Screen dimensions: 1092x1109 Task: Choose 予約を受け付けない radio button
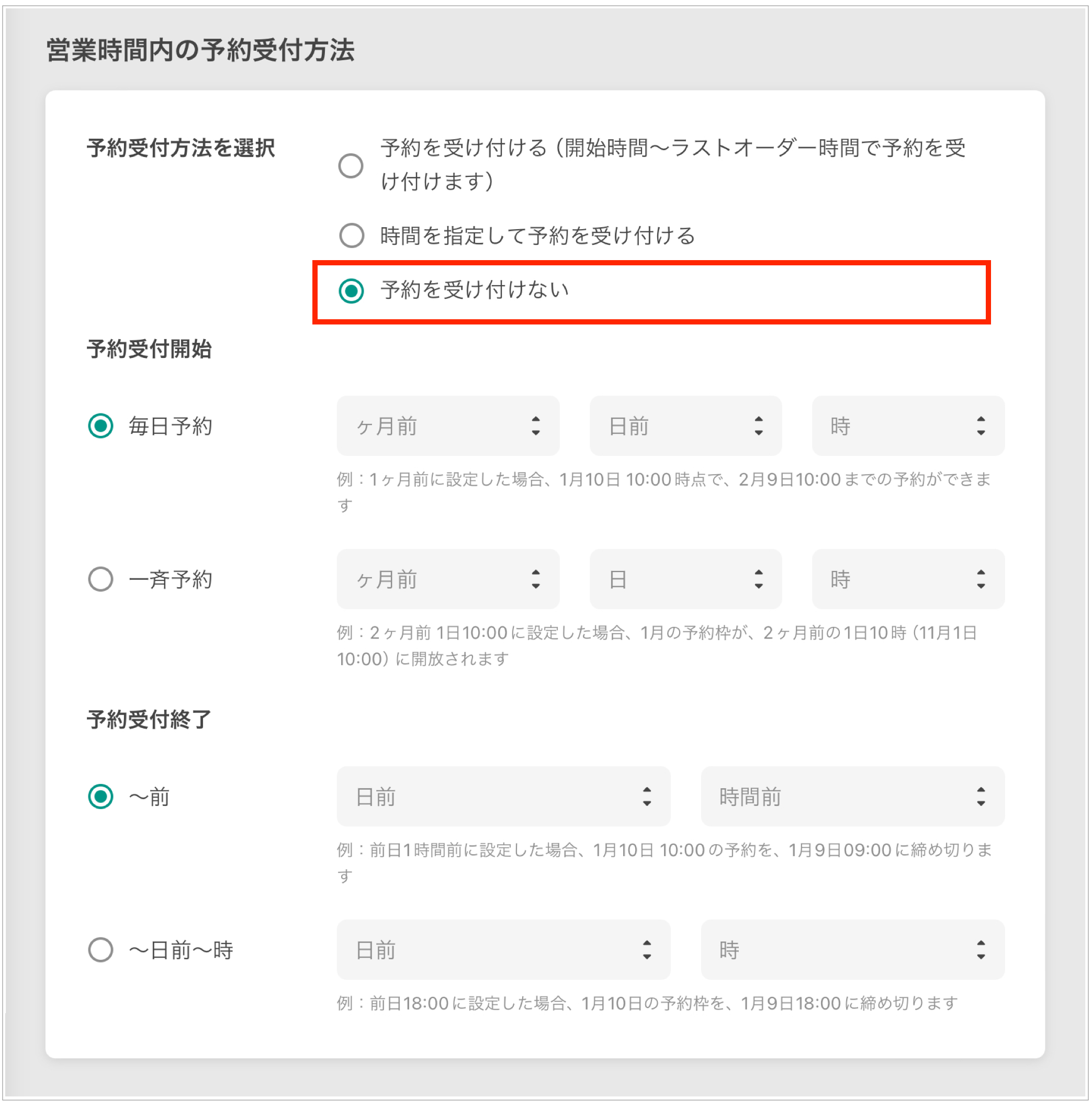pyautogui.click(x=351, y=291)
